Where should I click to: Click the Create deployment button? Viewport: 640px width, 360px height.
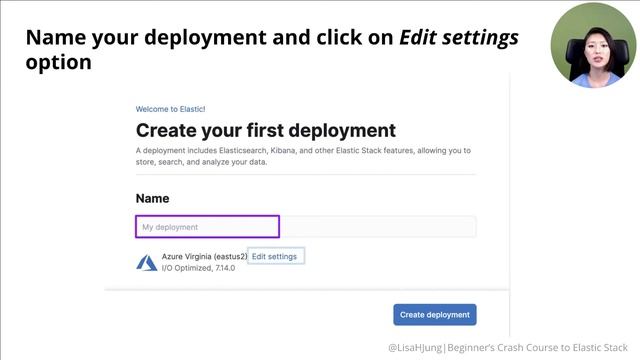[x=435, y=315]
